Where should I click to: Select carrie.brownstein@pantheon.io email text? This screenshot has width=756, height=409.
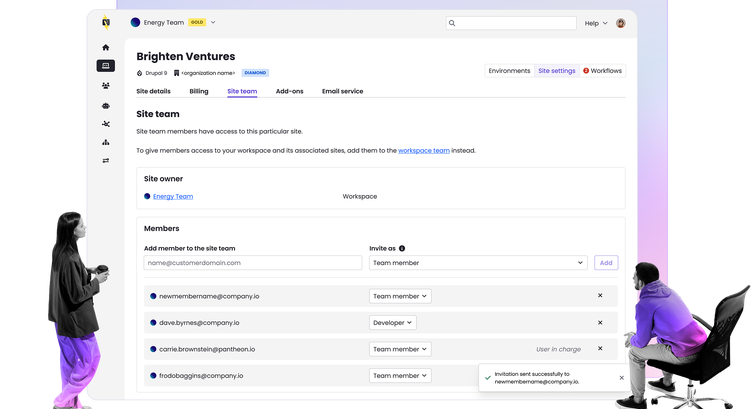tap(207, 349)
